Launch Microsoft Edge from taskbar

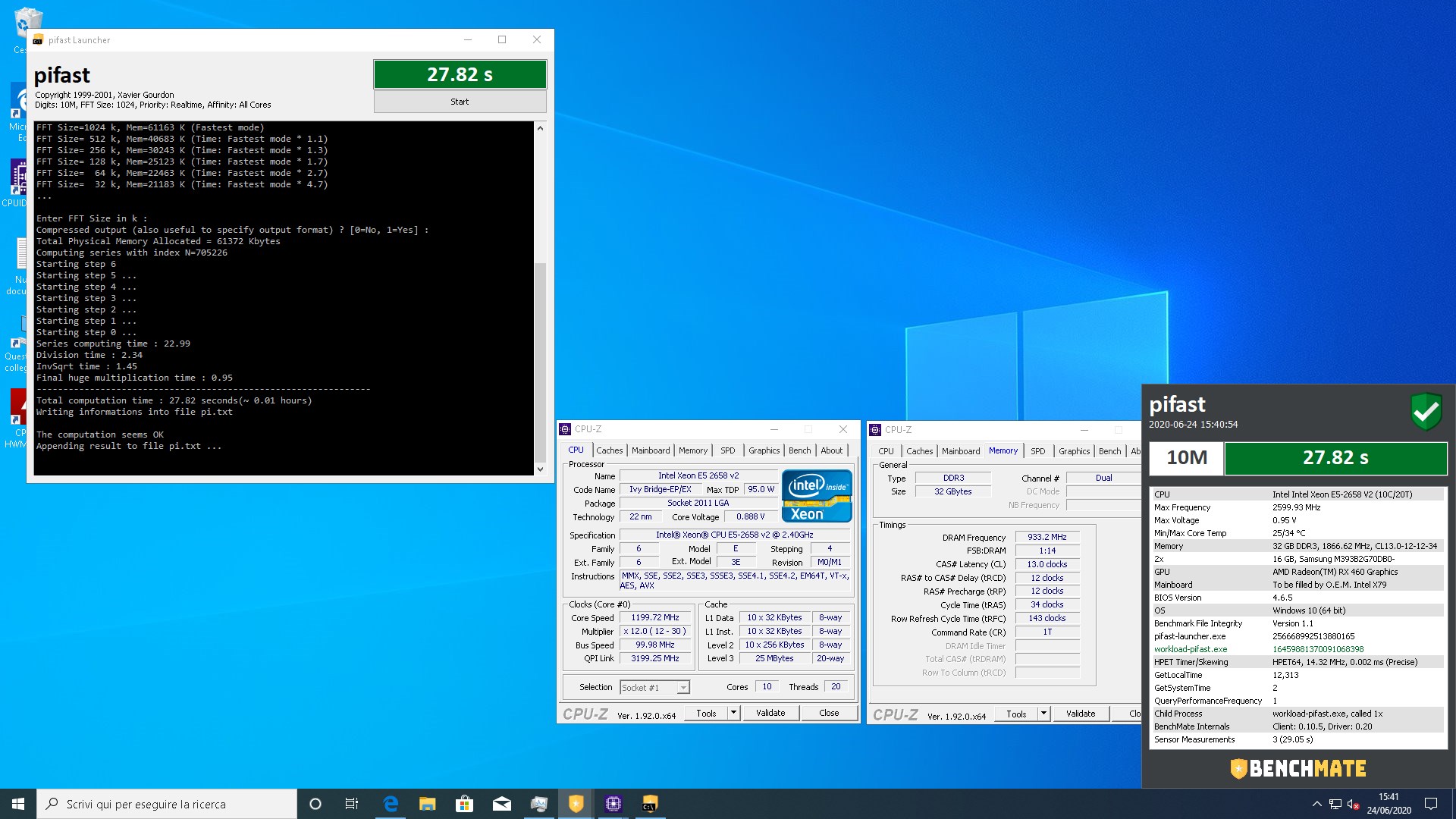coord(391,804)
